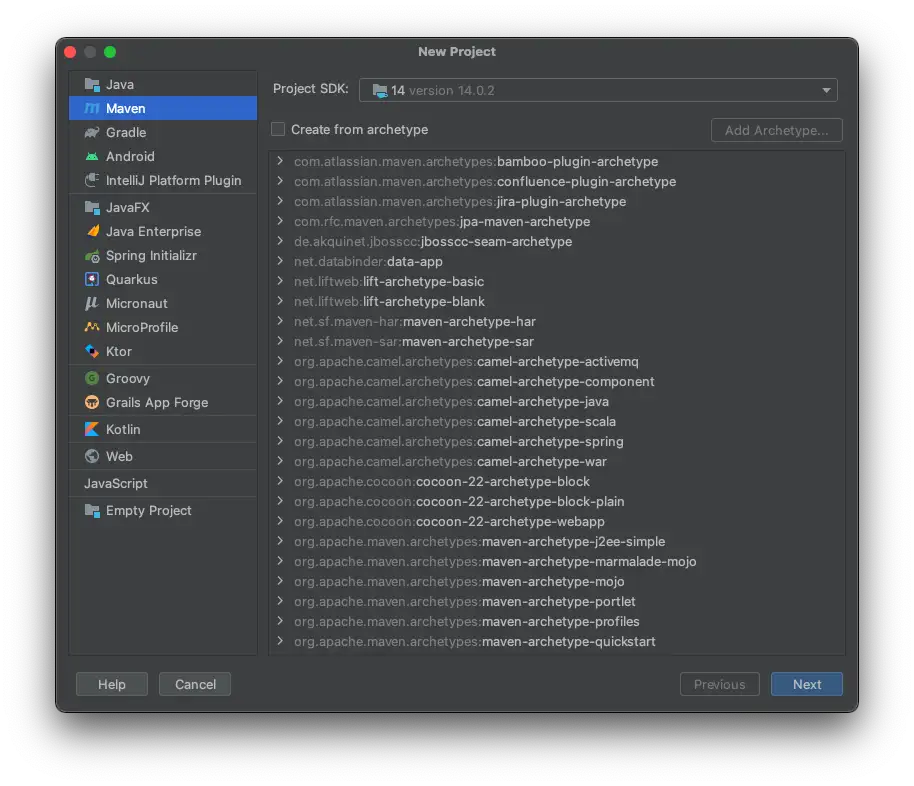Screen dimensions: 914x786
Task: Expand net.databinder data-app chevron
Action: (x=280, y=261)
